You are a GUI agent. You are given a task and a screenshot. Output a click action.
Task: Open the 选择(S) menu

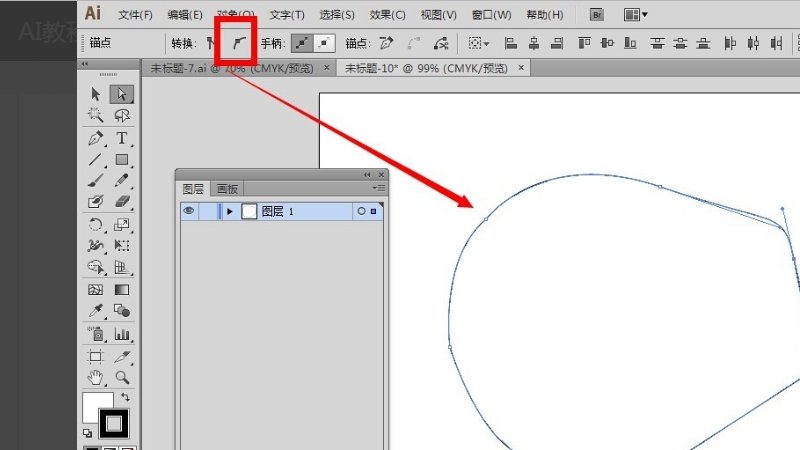coord(337,15)
